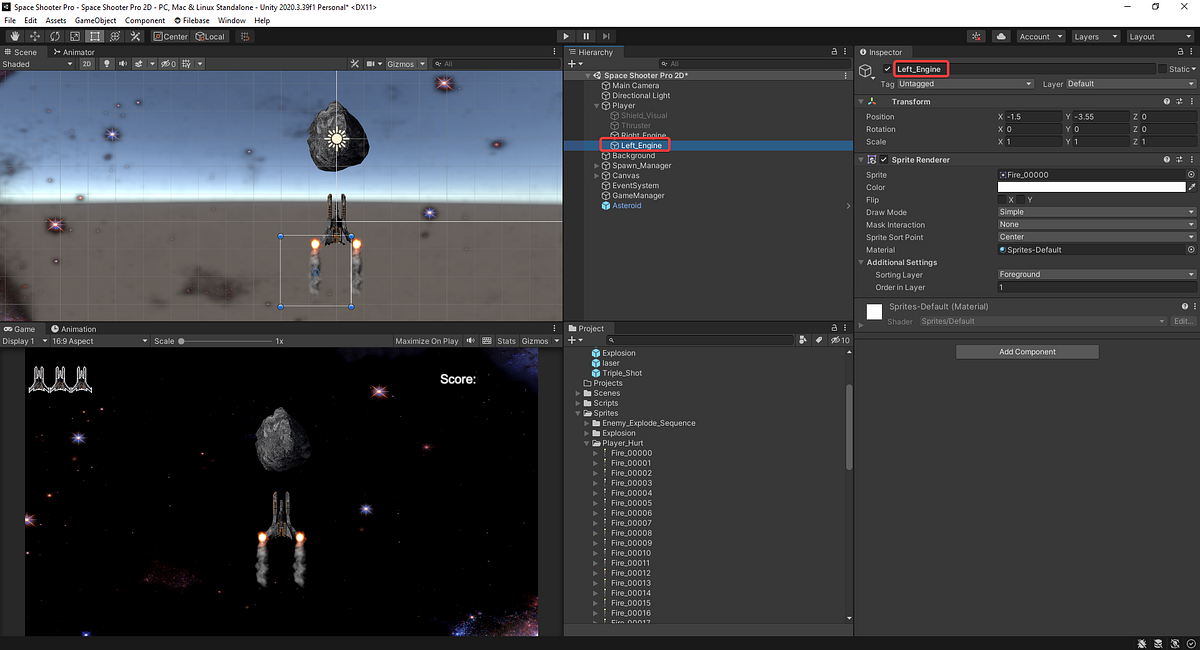This screenshot has width=1200, height=650.
Task: Open the Draw Mode dropdown
Action: [x=1095, y=212]
